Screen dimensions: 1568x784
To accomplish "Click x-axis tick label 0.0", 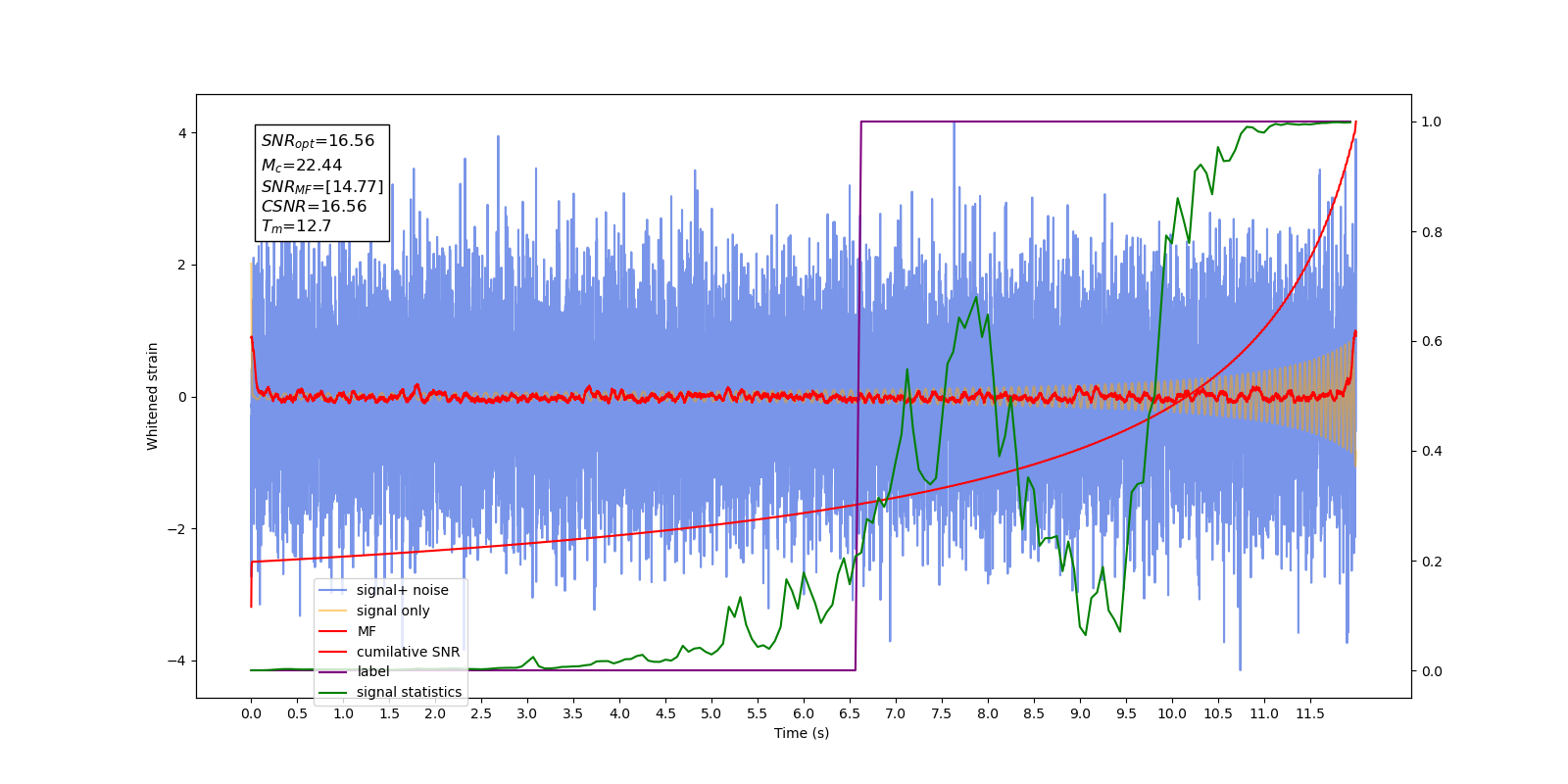I will pos(251,713).
